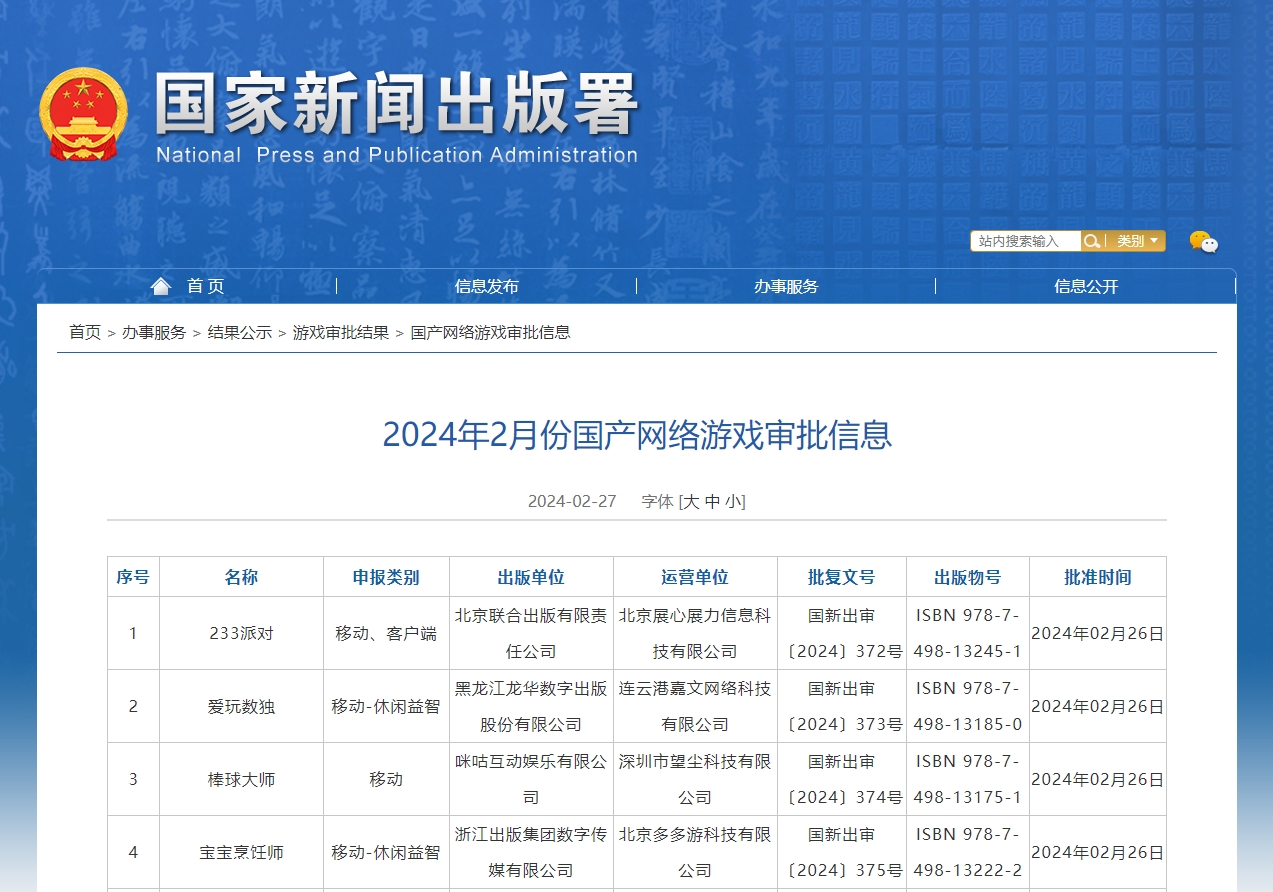Click the publication date 2024-02-27
Viewport: 1273px width, 892px height.
572,502
